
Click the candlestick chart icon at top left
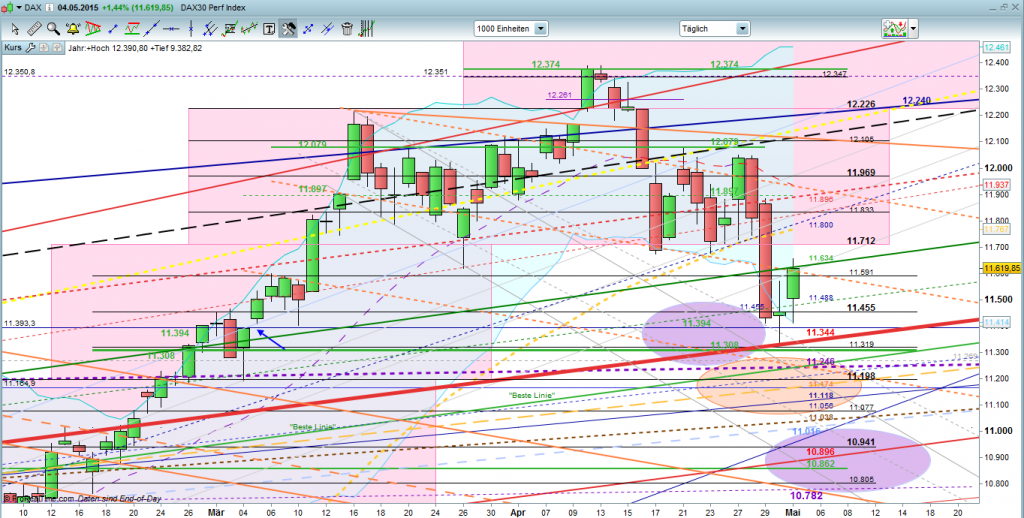8,8
